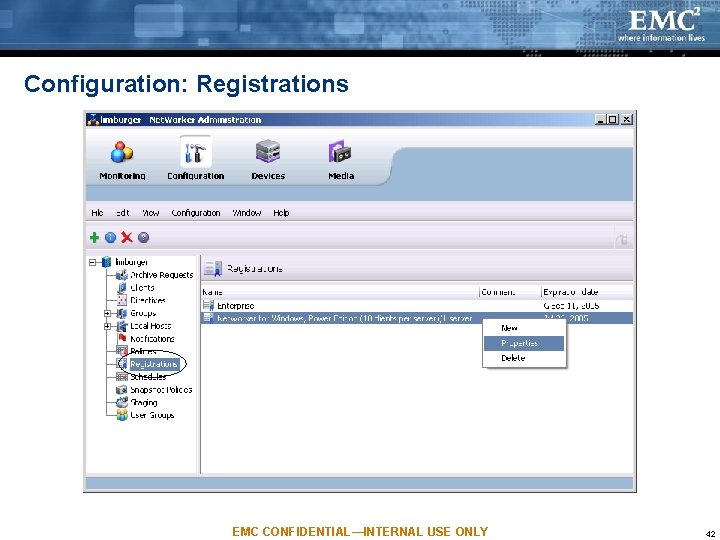720x540 pixels.
Task: Collapse the limburger root tree node
Action: pos(92,262)
